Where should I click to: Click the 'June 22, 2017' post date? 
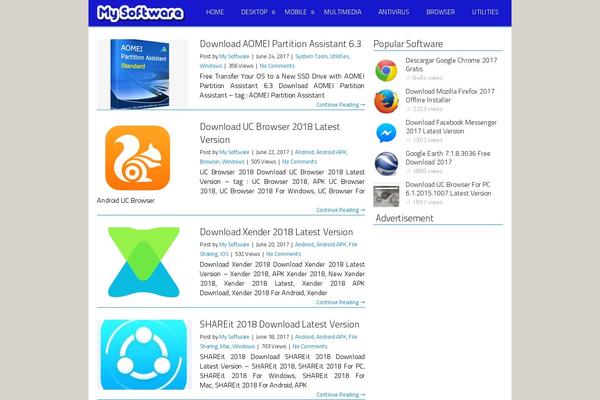coord(272,152)
